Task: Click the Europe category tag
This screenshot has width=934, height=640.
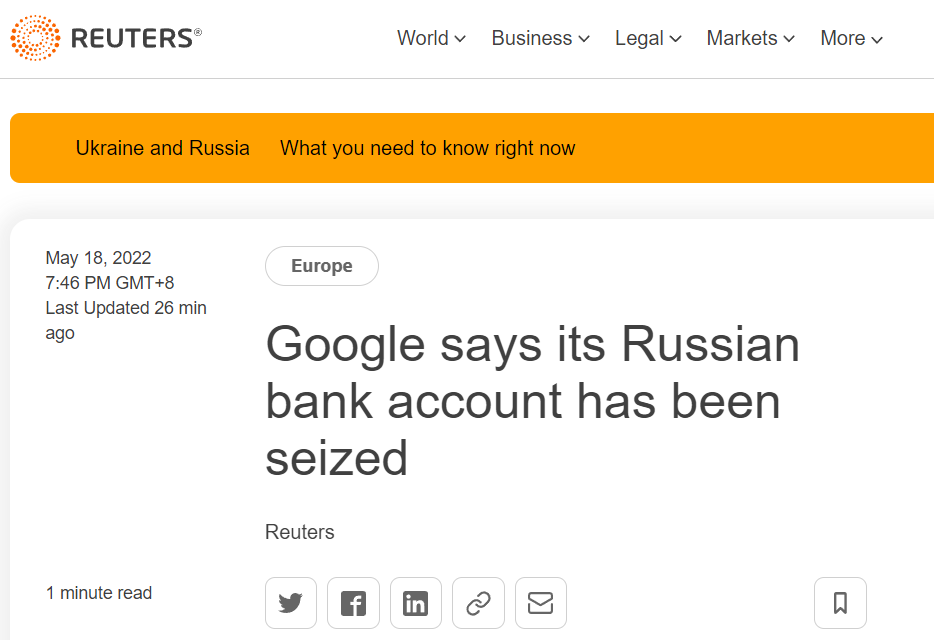Action: [x=322, y=266]
